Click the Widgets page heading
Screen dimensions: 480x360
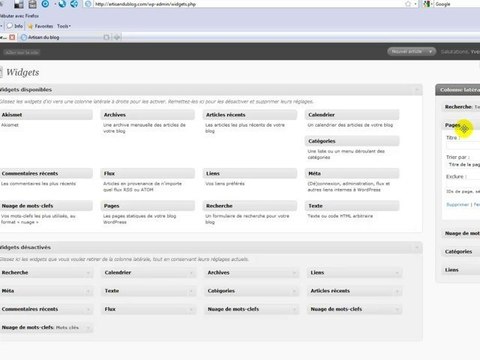point(23,72)
